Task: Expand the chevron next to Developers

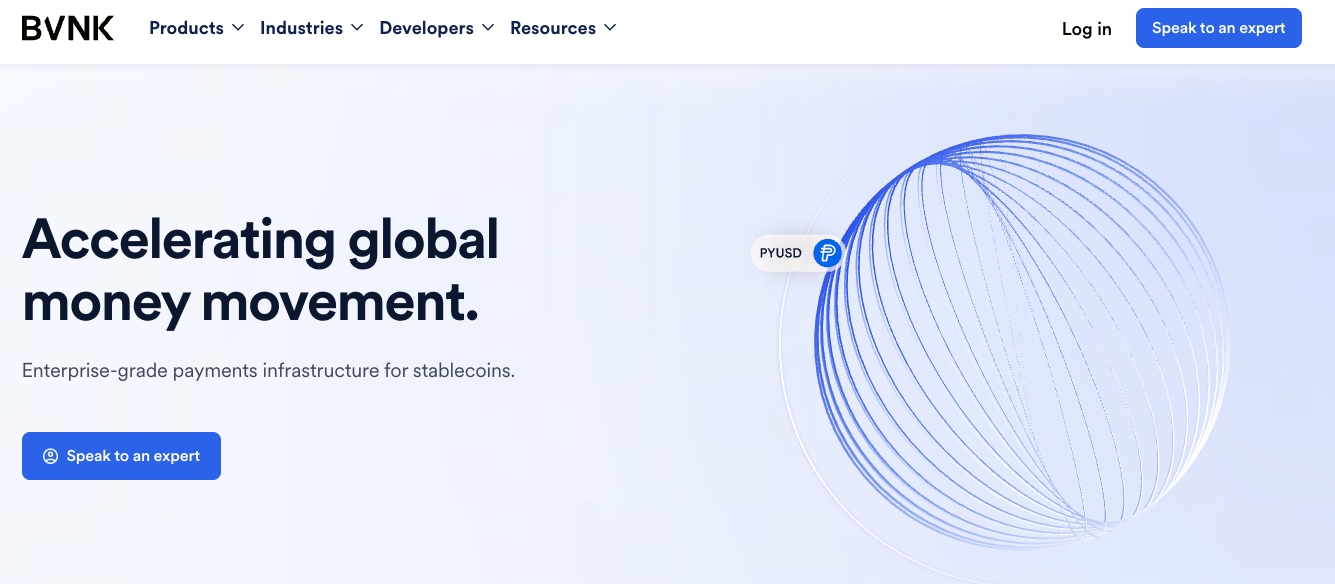Action: click(488, 28)
